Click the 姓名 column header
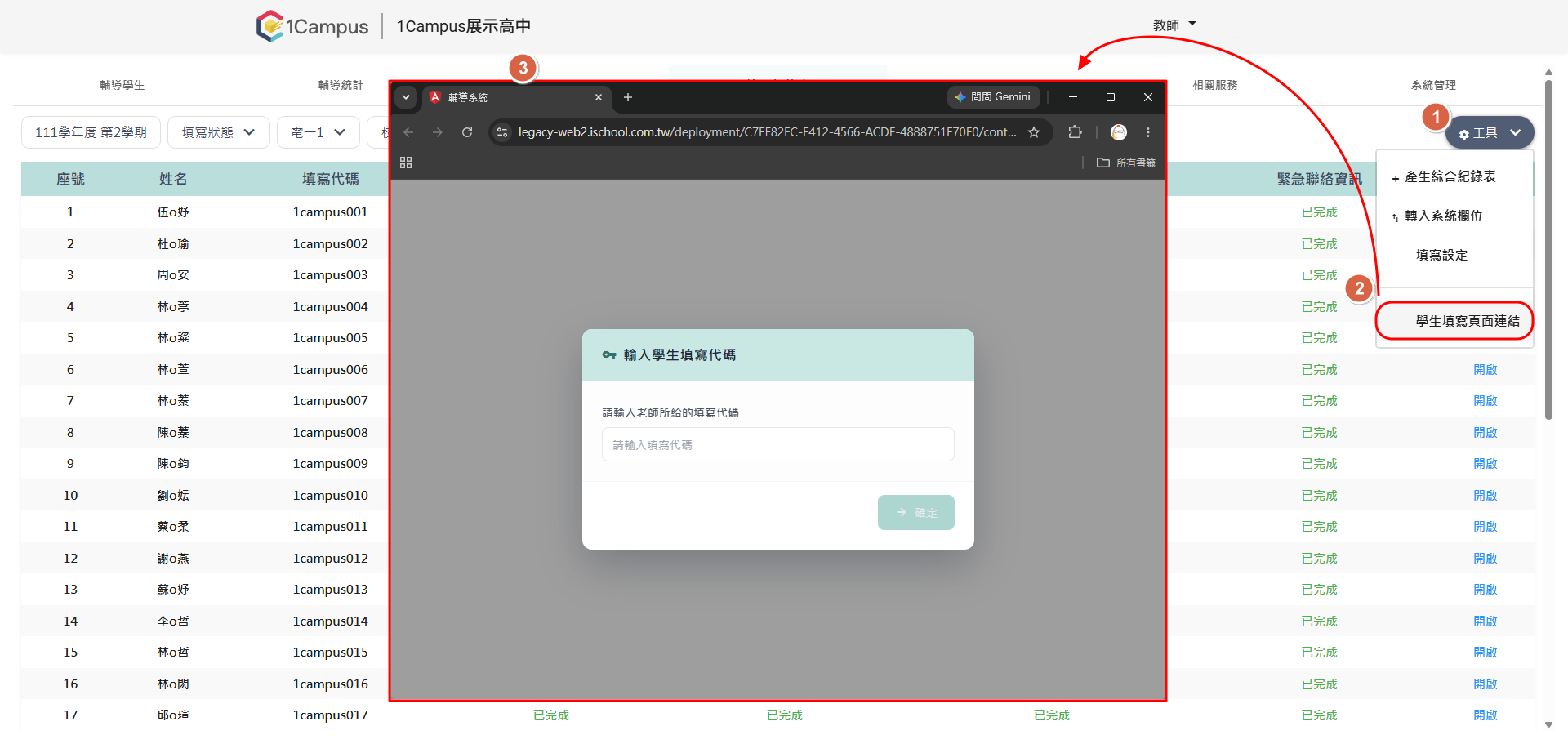 click(173, 180)
